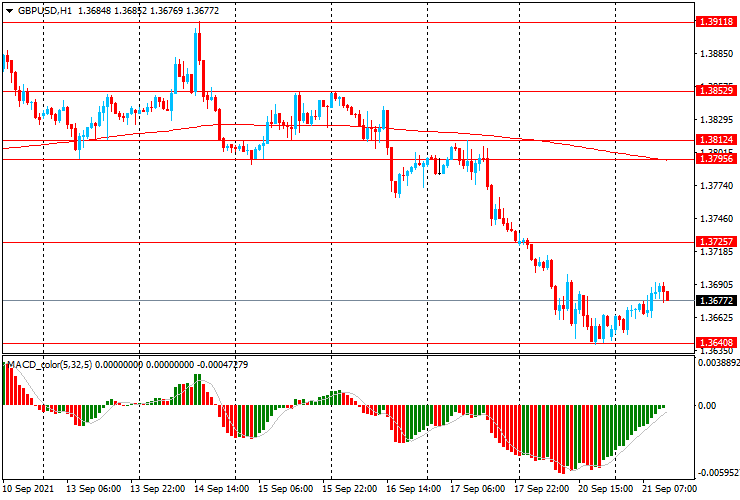Screen dimensions: 740x500
Task: Click the 17 Sep 22:00 time label
Action: [542, 489]
